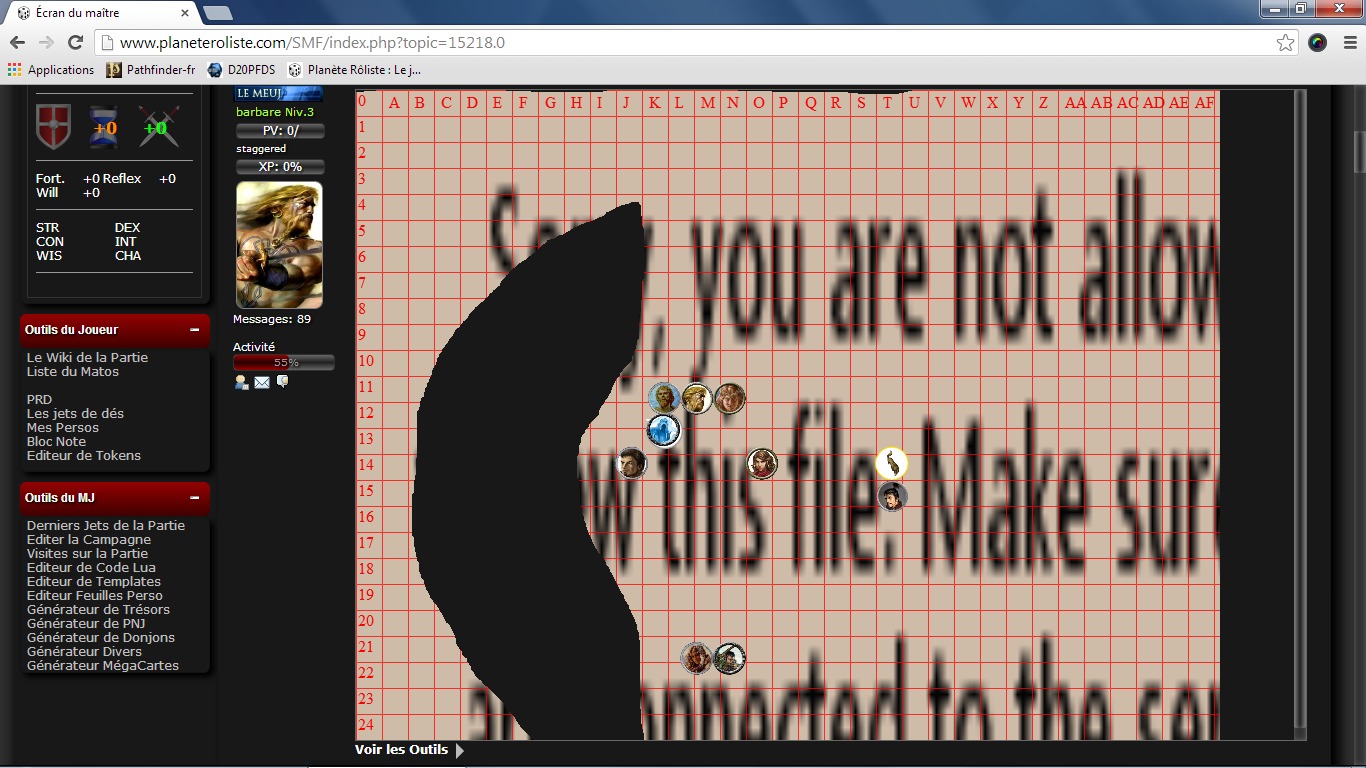Select the yellow-ringed animal token
1366x768 pixels.
pyautogui.click(x=891, y=463)
